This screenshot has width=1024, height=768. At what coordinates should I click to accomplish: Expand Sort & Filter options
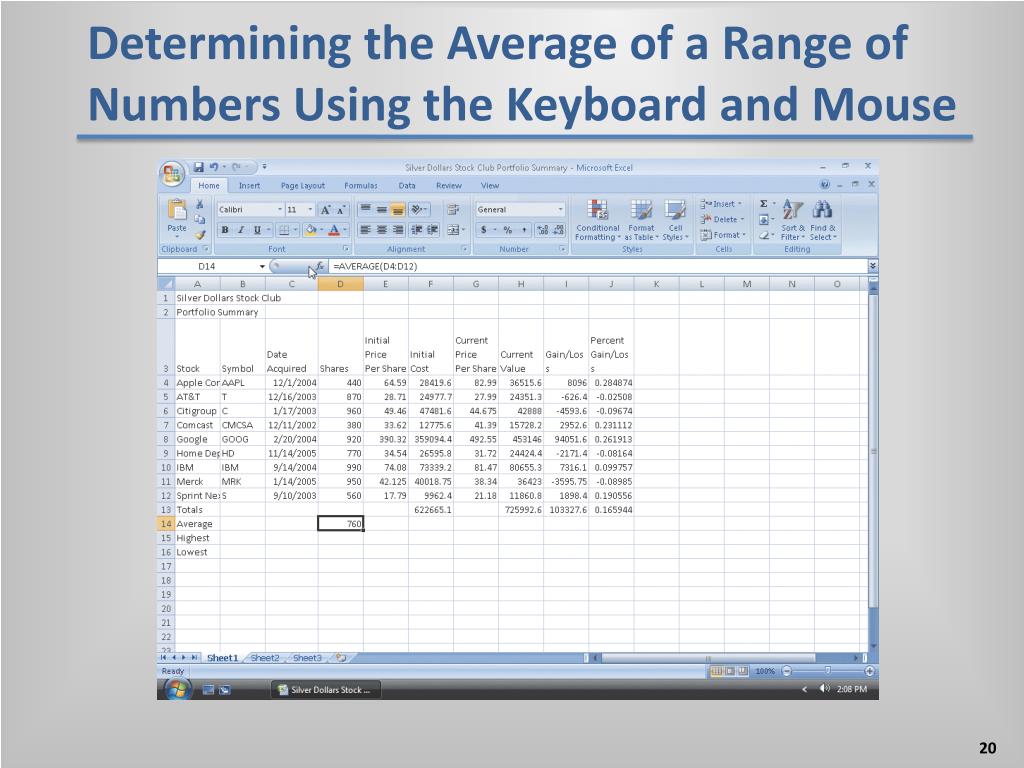(792, 220)
